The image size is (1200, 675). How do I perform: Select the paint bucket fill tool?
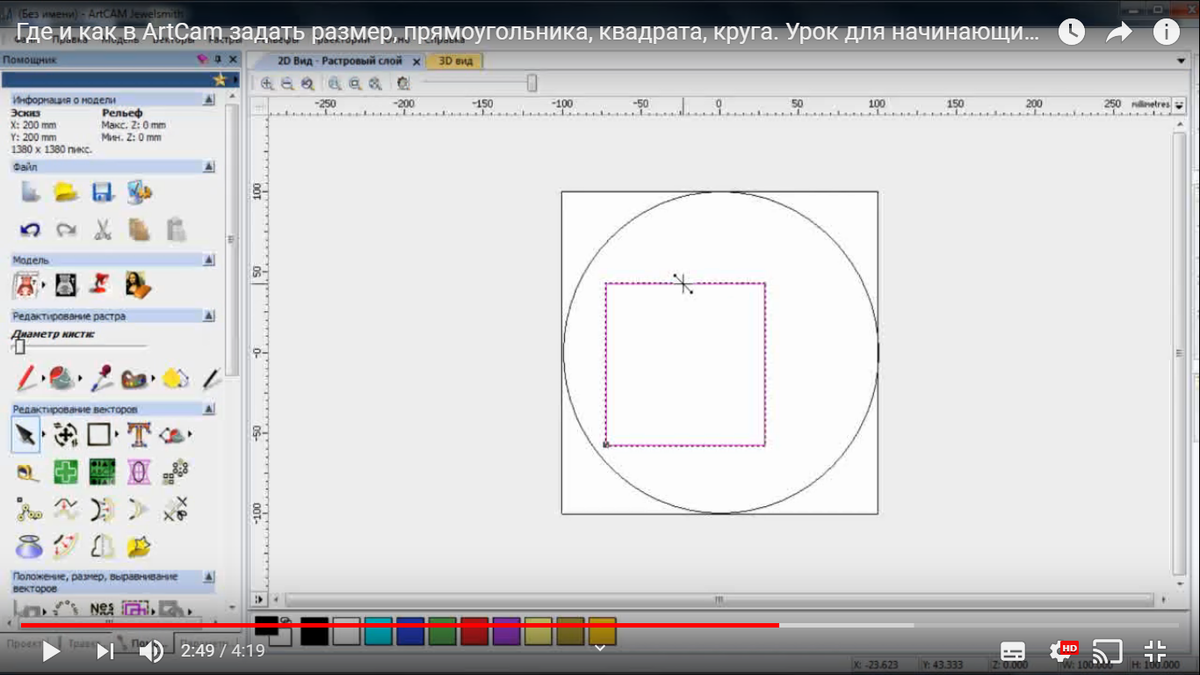click(x=62, y=379)
